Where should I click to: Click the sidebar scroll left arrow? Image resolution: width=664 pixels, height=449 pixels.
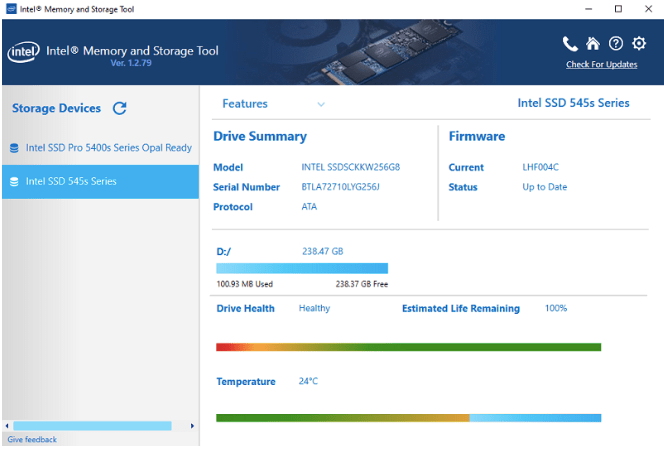click(7, 426)
